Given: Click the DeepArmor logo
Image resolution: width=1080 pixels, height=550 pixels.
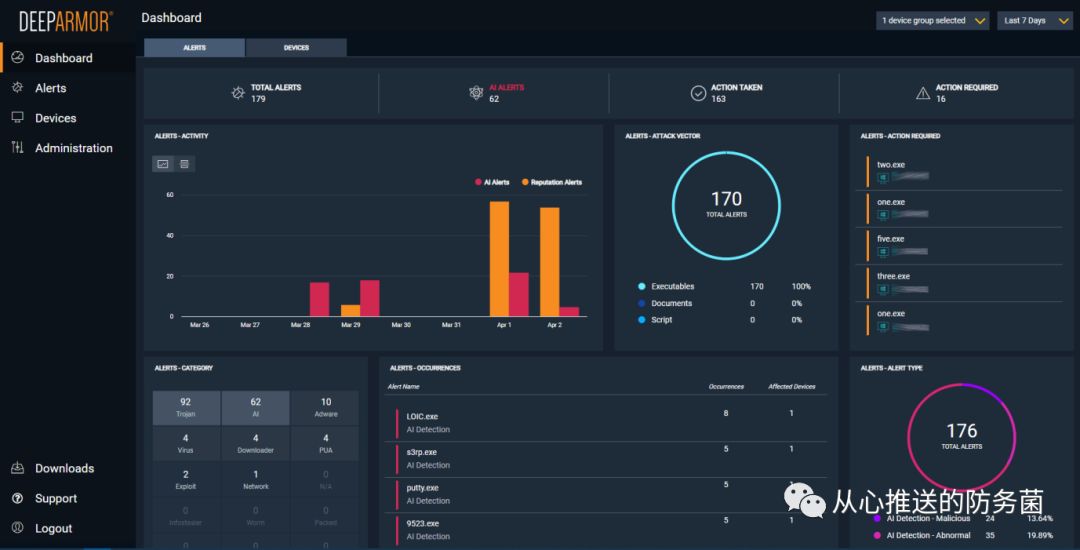Looking at the screenshot, I should [x=67, y=21].
